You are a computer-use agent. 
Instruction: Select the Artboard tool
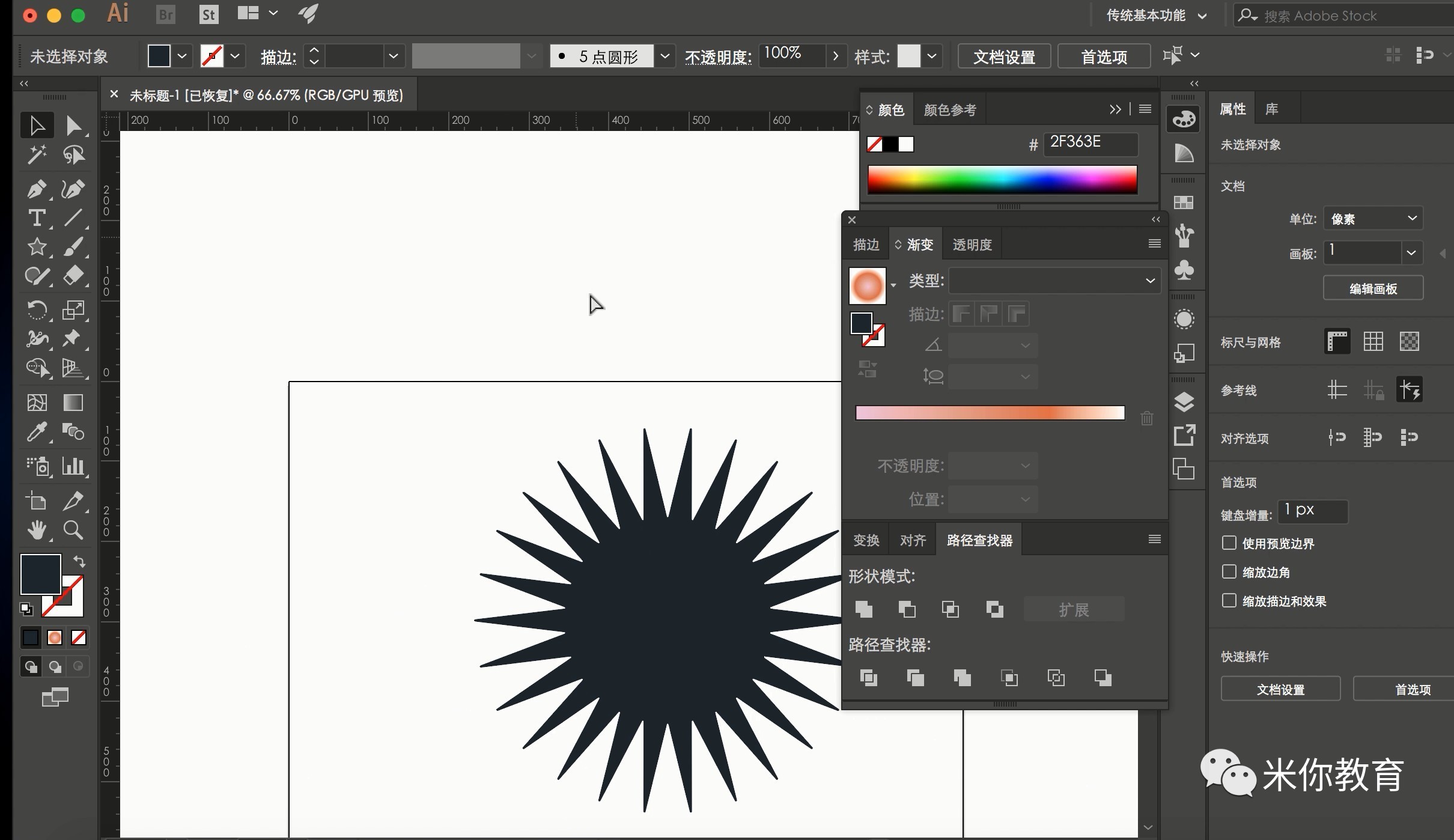(x=37, y=501)
